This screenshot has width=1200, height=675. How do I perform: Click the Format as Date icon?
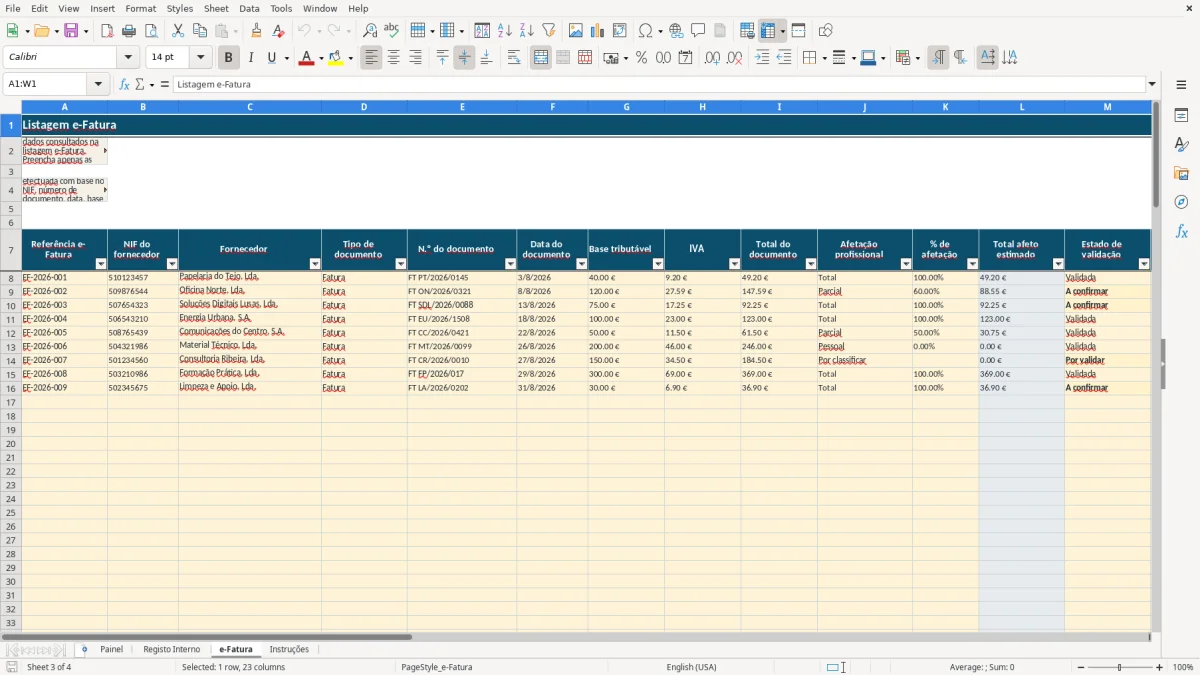686,58
